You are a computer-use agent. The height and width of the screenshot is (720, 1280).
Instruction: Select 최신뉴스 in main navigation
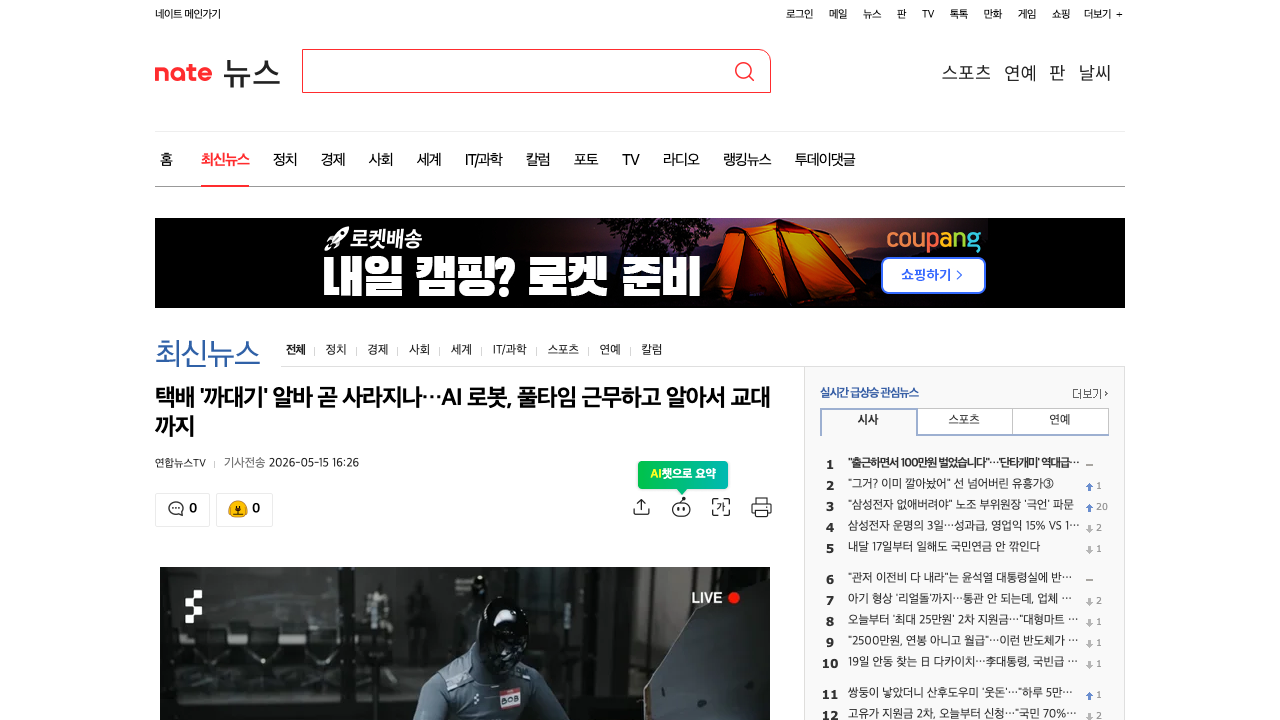click(225, 159)
